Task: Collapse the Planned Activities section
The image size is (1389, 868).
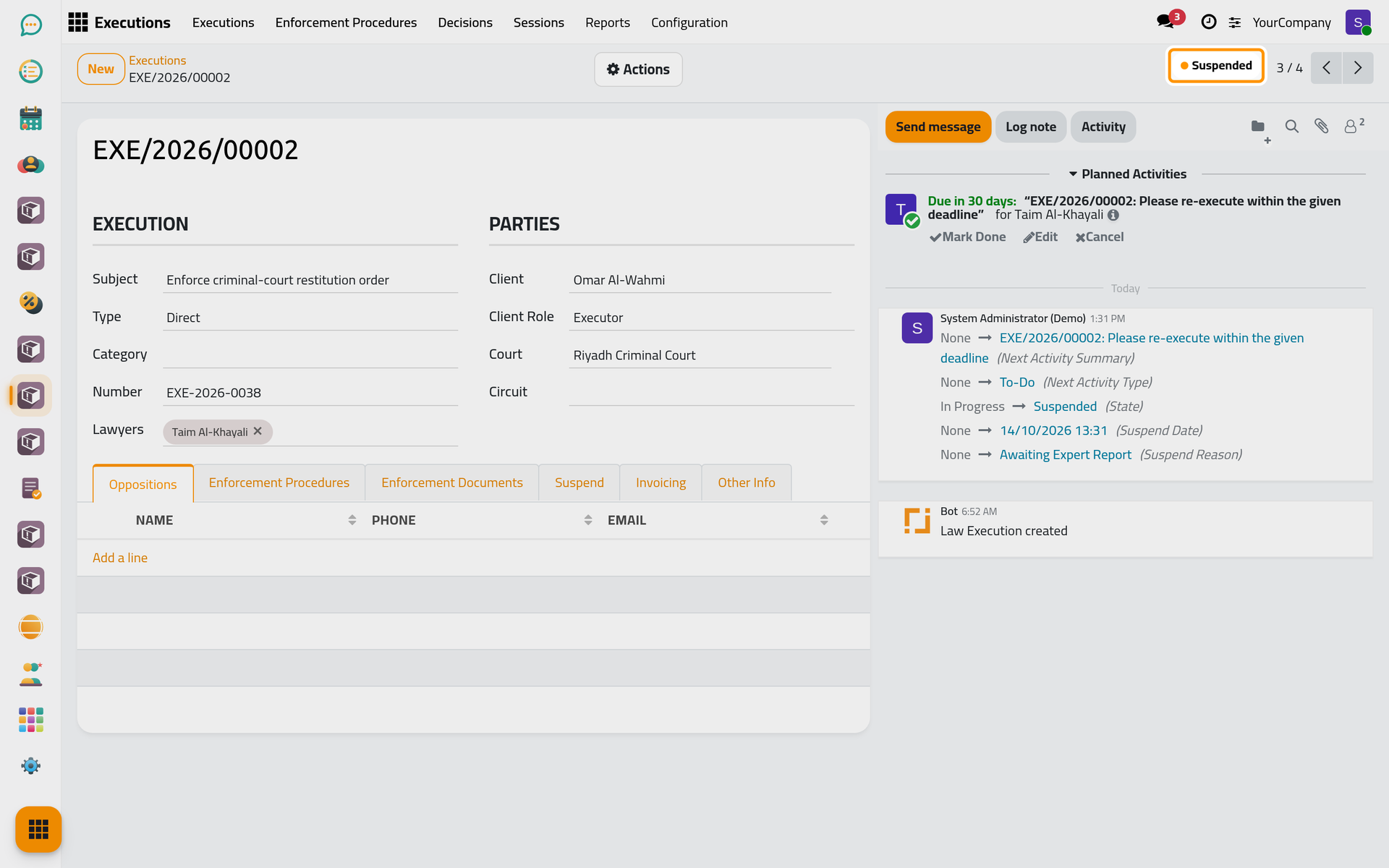Action: (1127, 174)
